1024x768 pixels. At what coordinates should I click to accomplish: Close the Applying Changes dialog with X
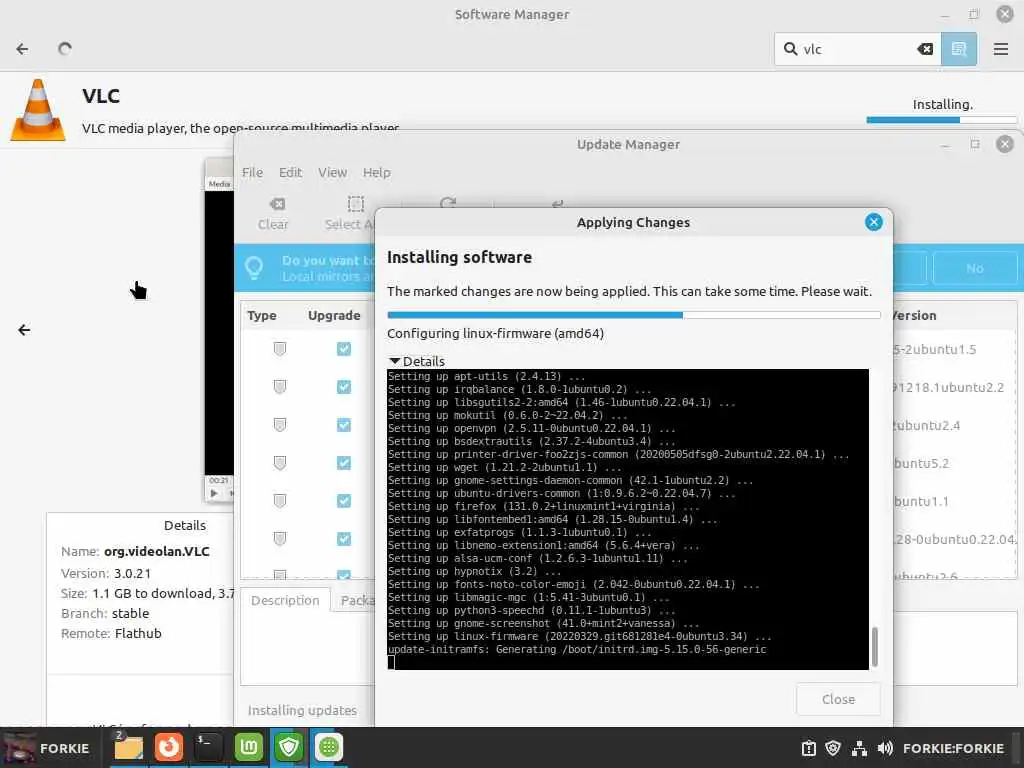[x=873, y=222]
